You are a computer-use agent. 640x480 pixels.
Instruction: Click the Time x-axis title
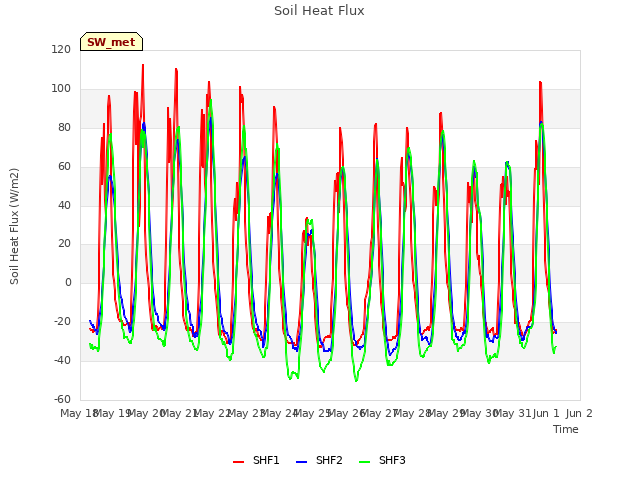566,429
